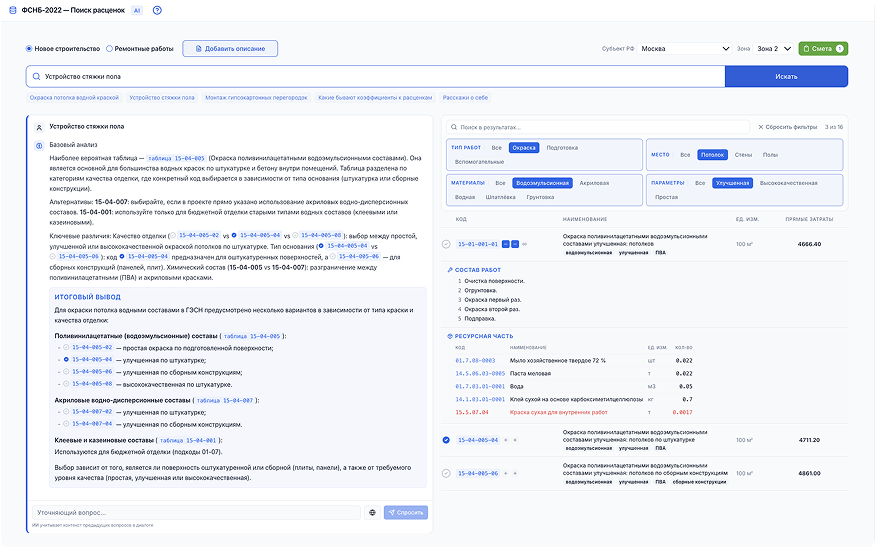The width and height of the screenshot is (875, 547).
Task: Toggle checked circle beside 15-04-005-04 in итоговый вывод
Action: (x=66, y=359)
